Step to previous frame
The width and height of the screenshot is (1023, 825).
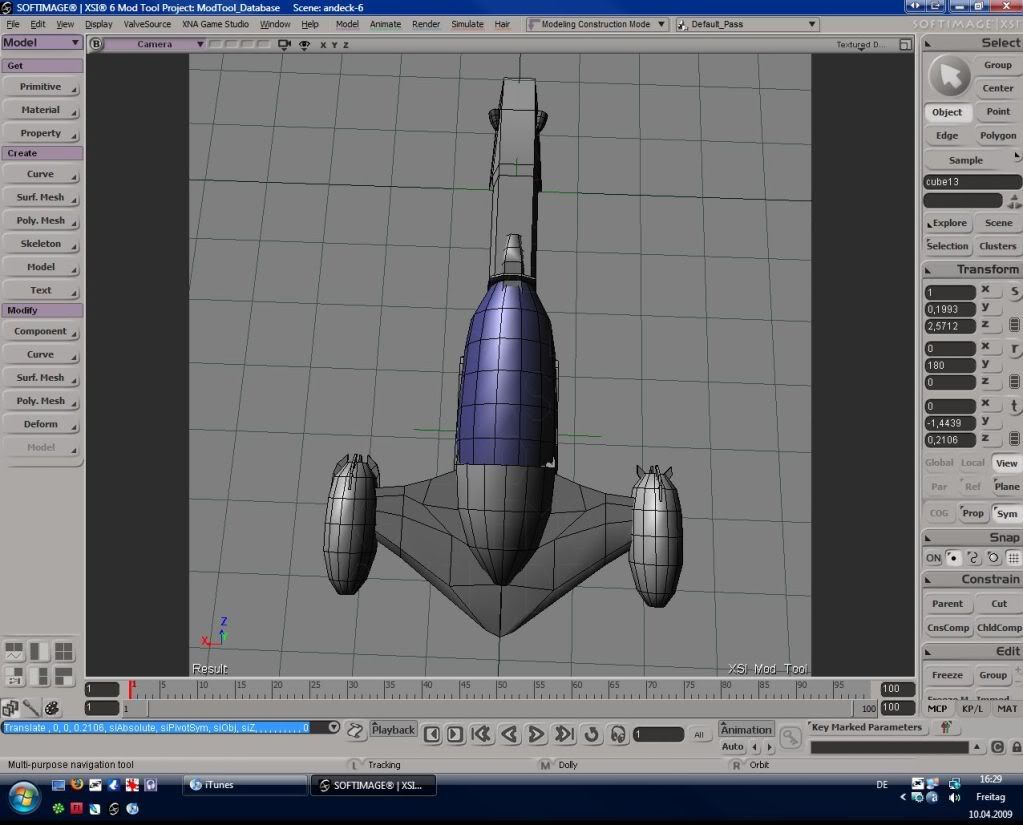coord(432,734)
